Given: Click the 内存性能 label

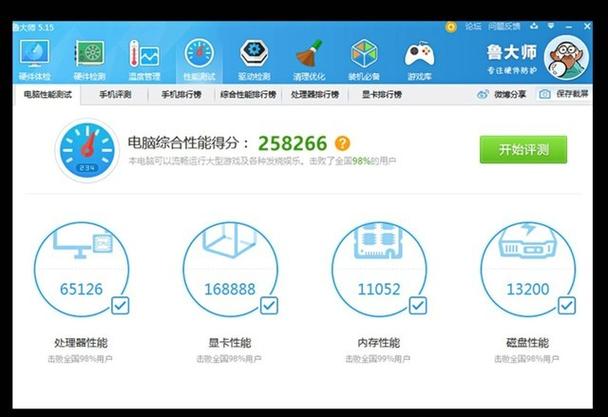Looking at the screenshot, I should coord(378,343).
